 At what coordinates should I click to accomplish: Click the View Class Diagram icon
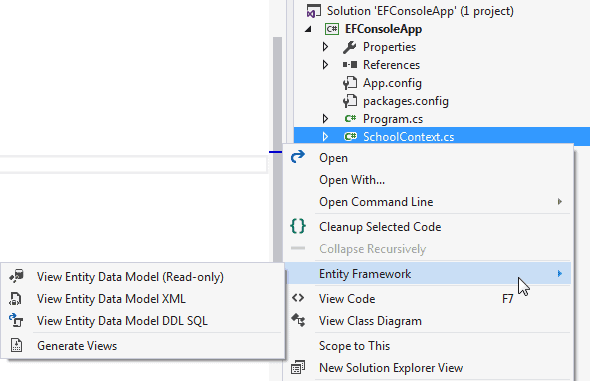click(x=298, y=320)
